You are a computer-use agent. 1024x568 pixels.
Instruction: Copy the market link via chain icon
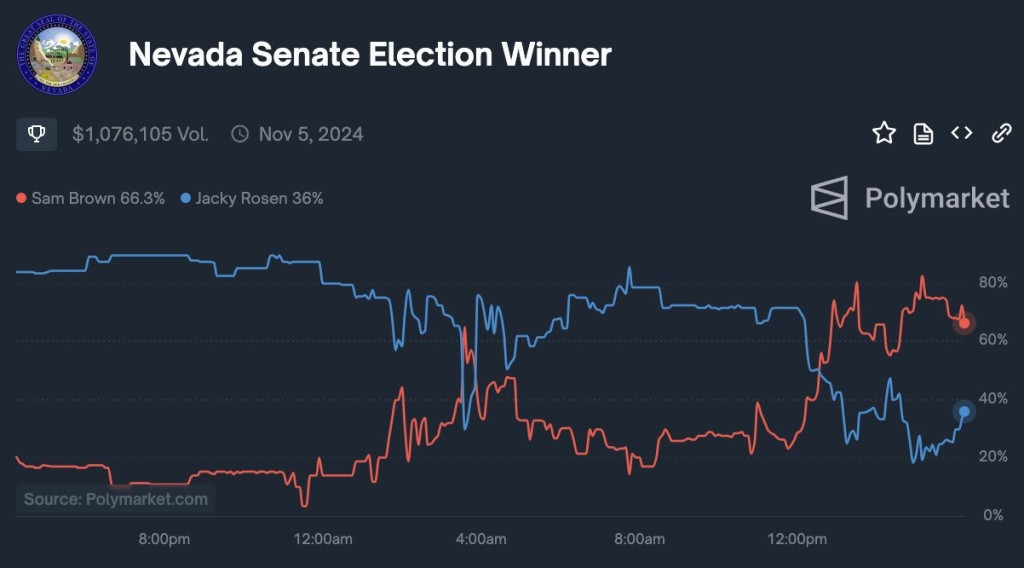pyautogui.click(x=1000, y=133)
